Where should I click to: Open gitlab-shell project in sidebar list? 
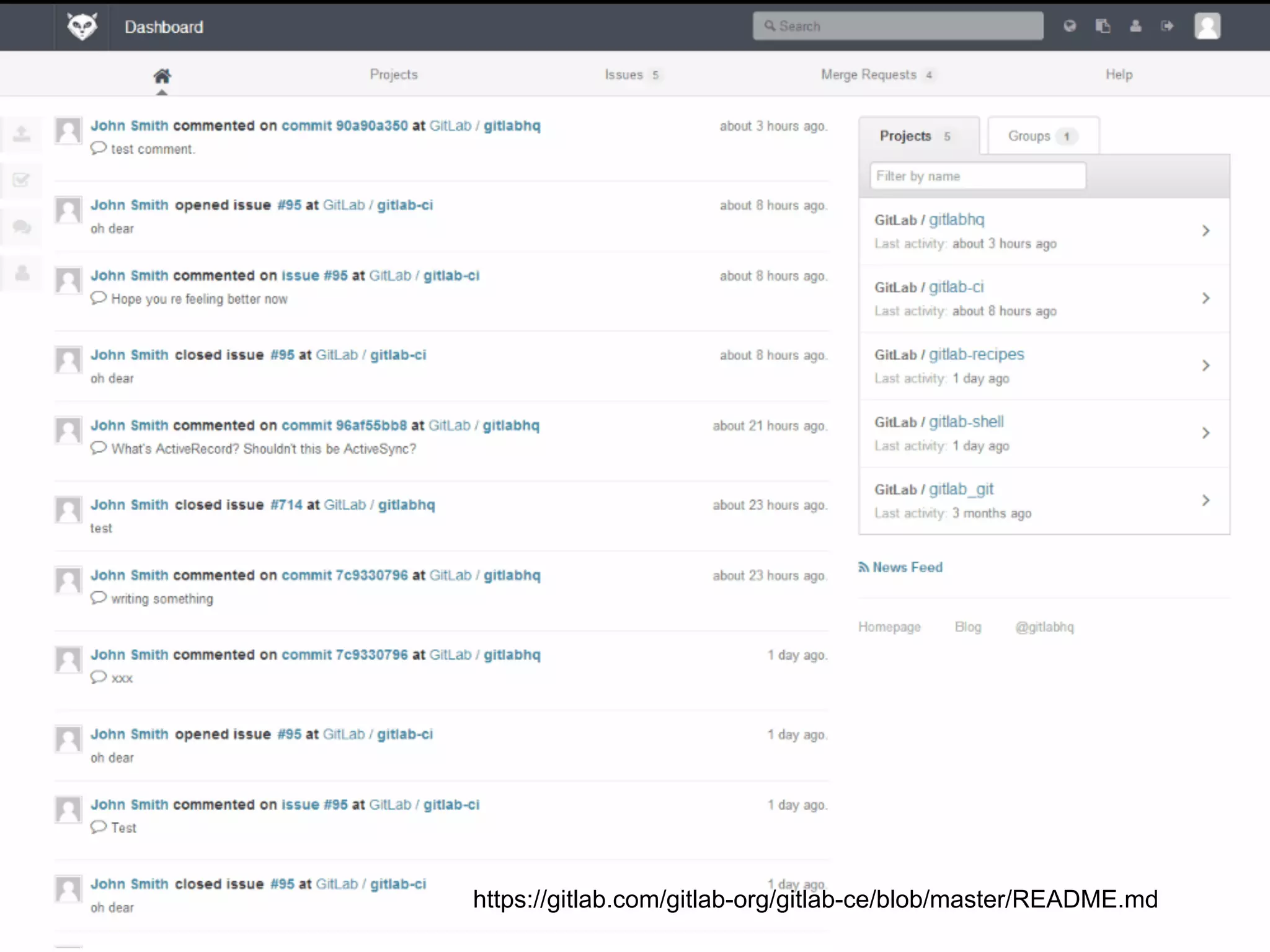[966, 421]
